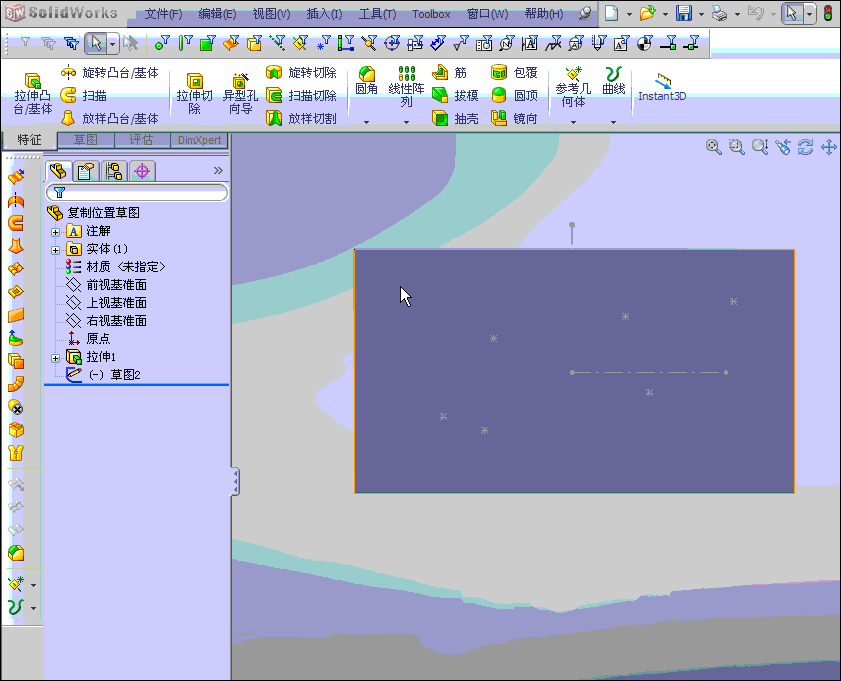Select 右视基准面 in the feature tree
This screenshot has height=681, width=841.
[x=106, y=321]
